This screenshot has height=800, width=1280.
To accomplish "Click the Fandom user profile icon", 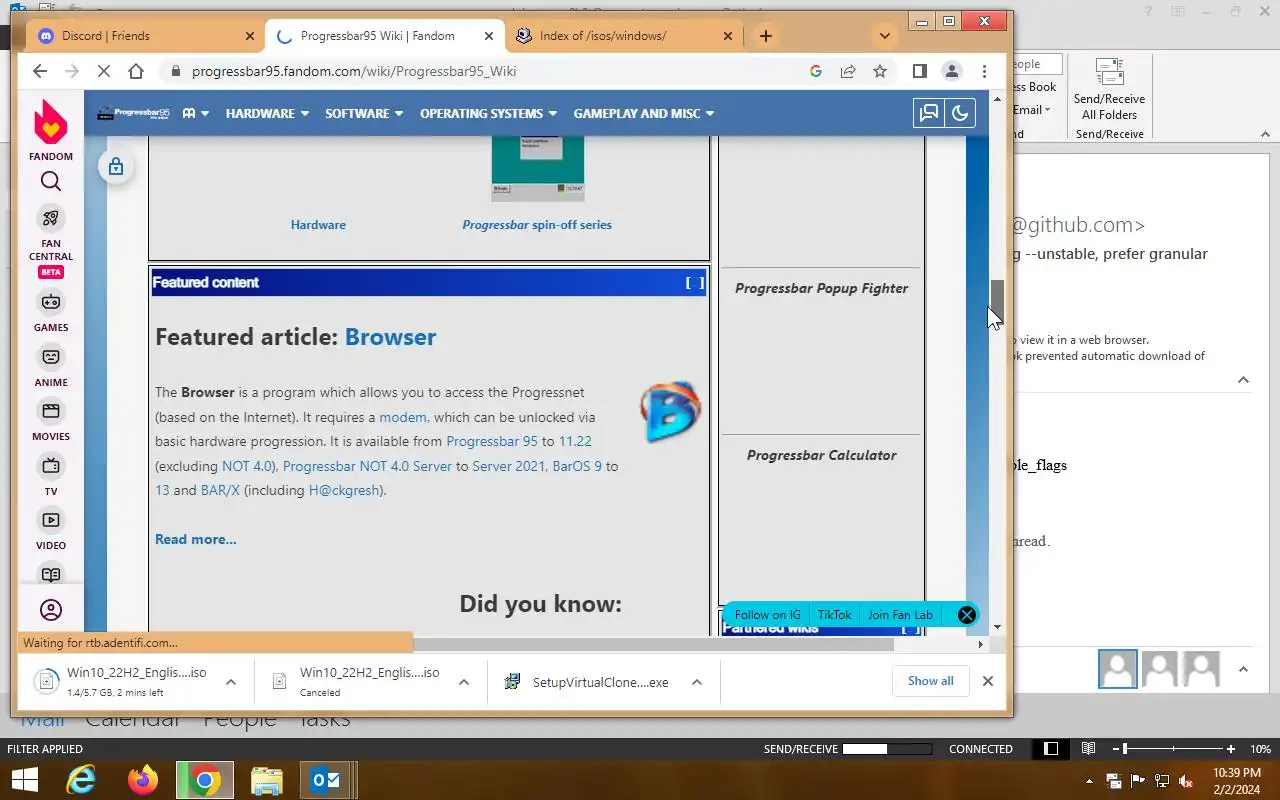I will click(x=51, y=610).
